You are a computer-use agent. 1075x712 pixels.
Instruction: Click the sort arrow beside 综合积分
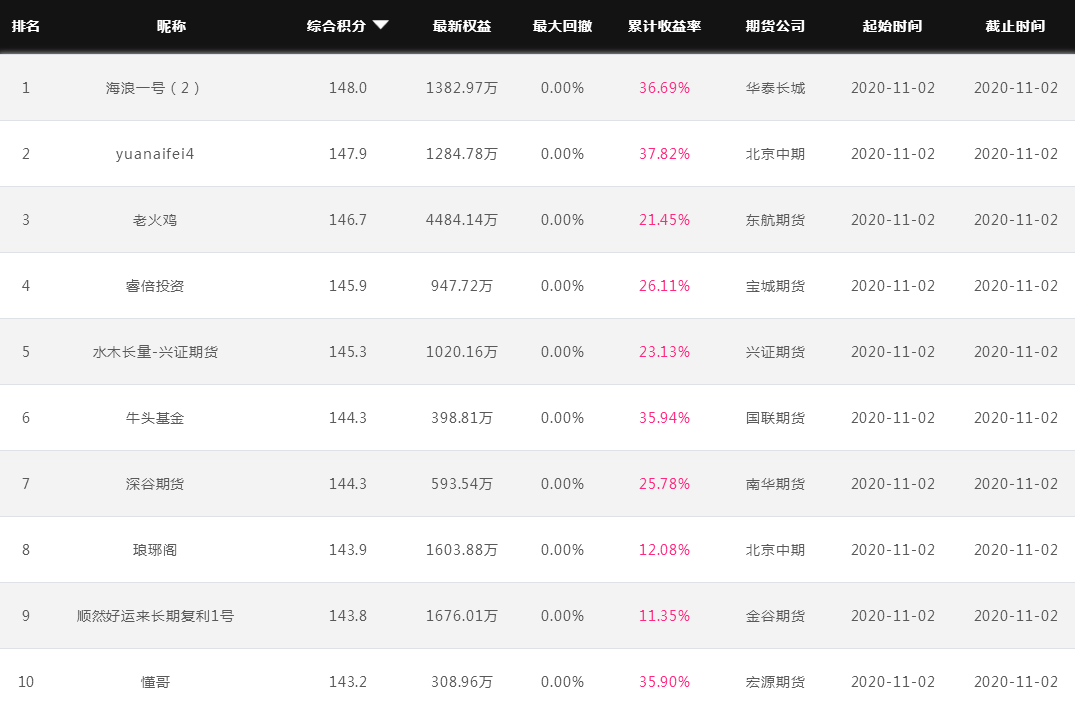pyautogui.click(x=380, y=25)
